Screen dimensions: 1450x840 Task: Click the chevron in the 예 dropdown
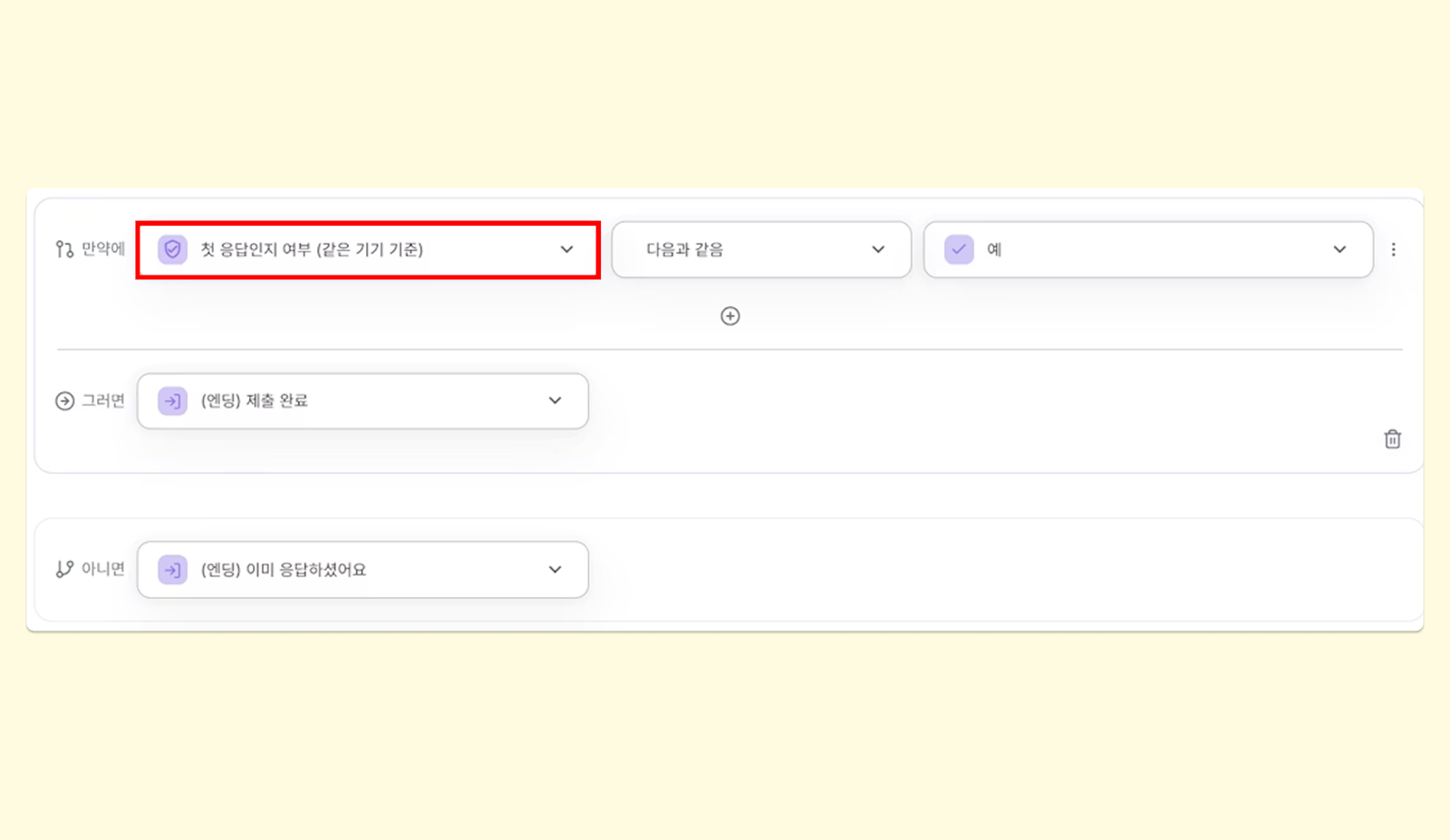click(1339, 249)
